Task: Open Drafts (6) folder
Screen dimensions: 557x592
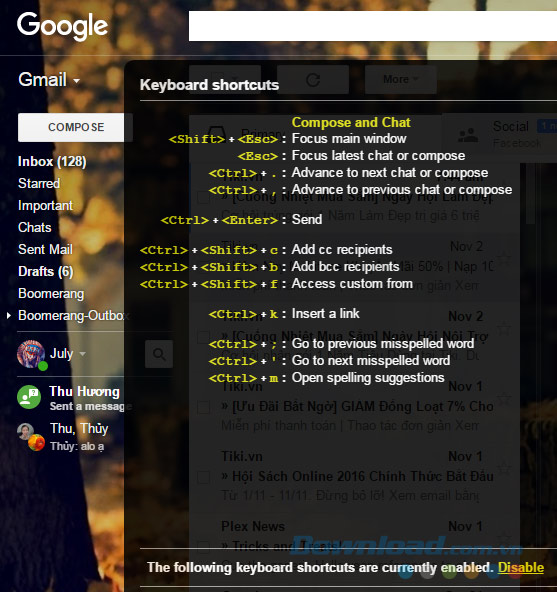Action: tap(45, 271)
